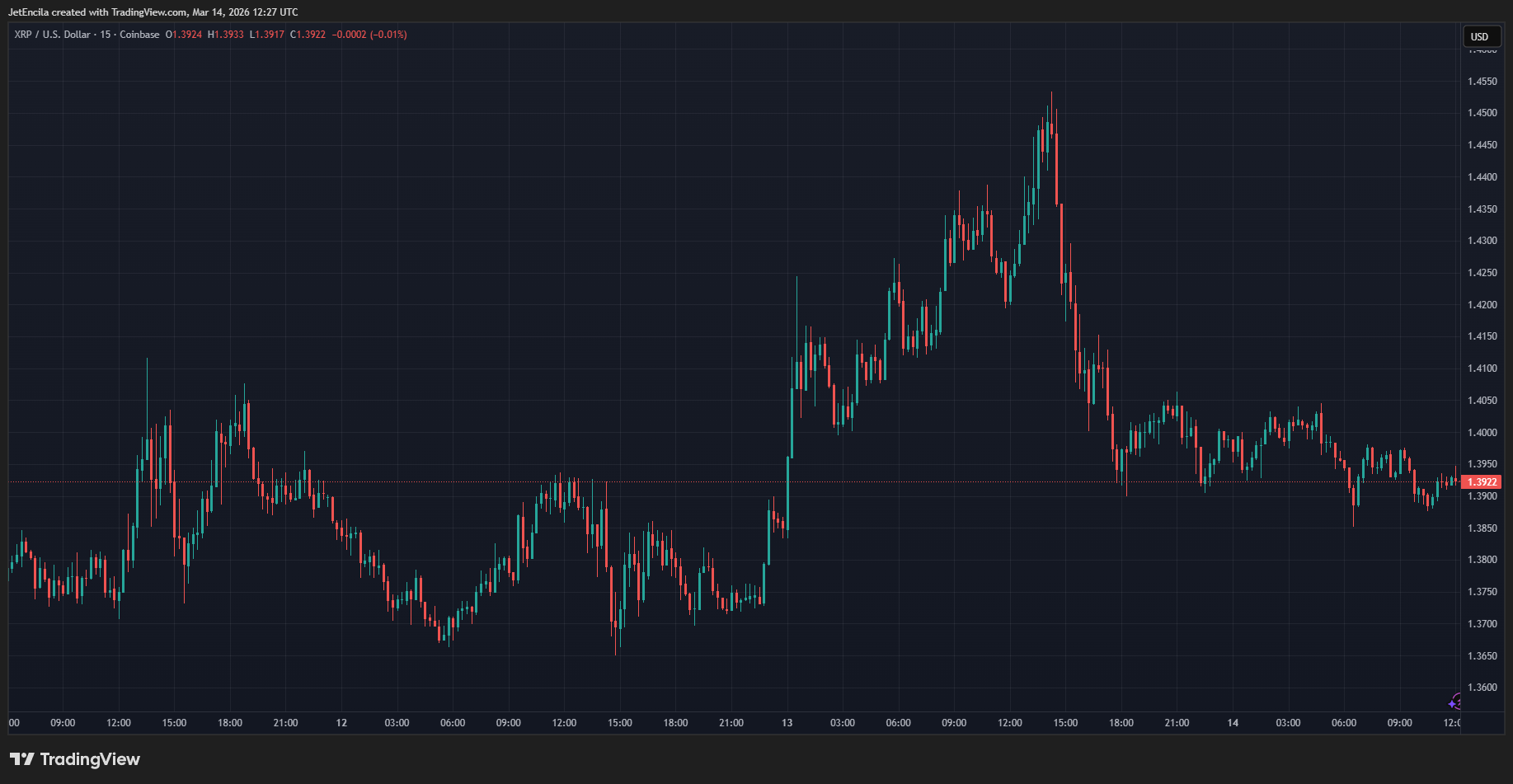Screen dimensions: 1513x784
Task: Click the 1.3650 price axis label
Action: (1482, 656)
